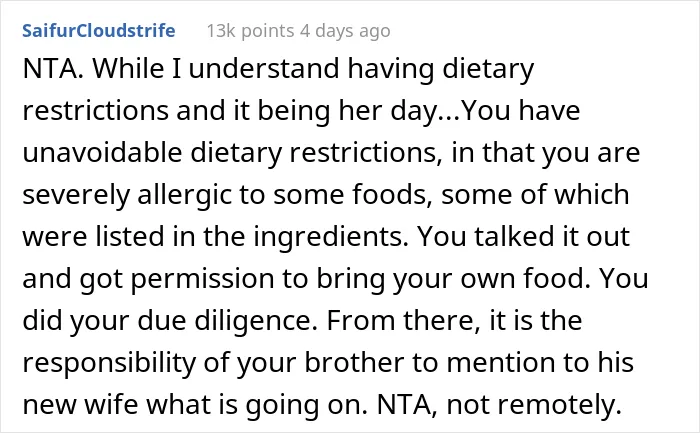Click the word 'understand' in the first line
Viewport: 700px width, 433px height.
[x=264, y=69]
